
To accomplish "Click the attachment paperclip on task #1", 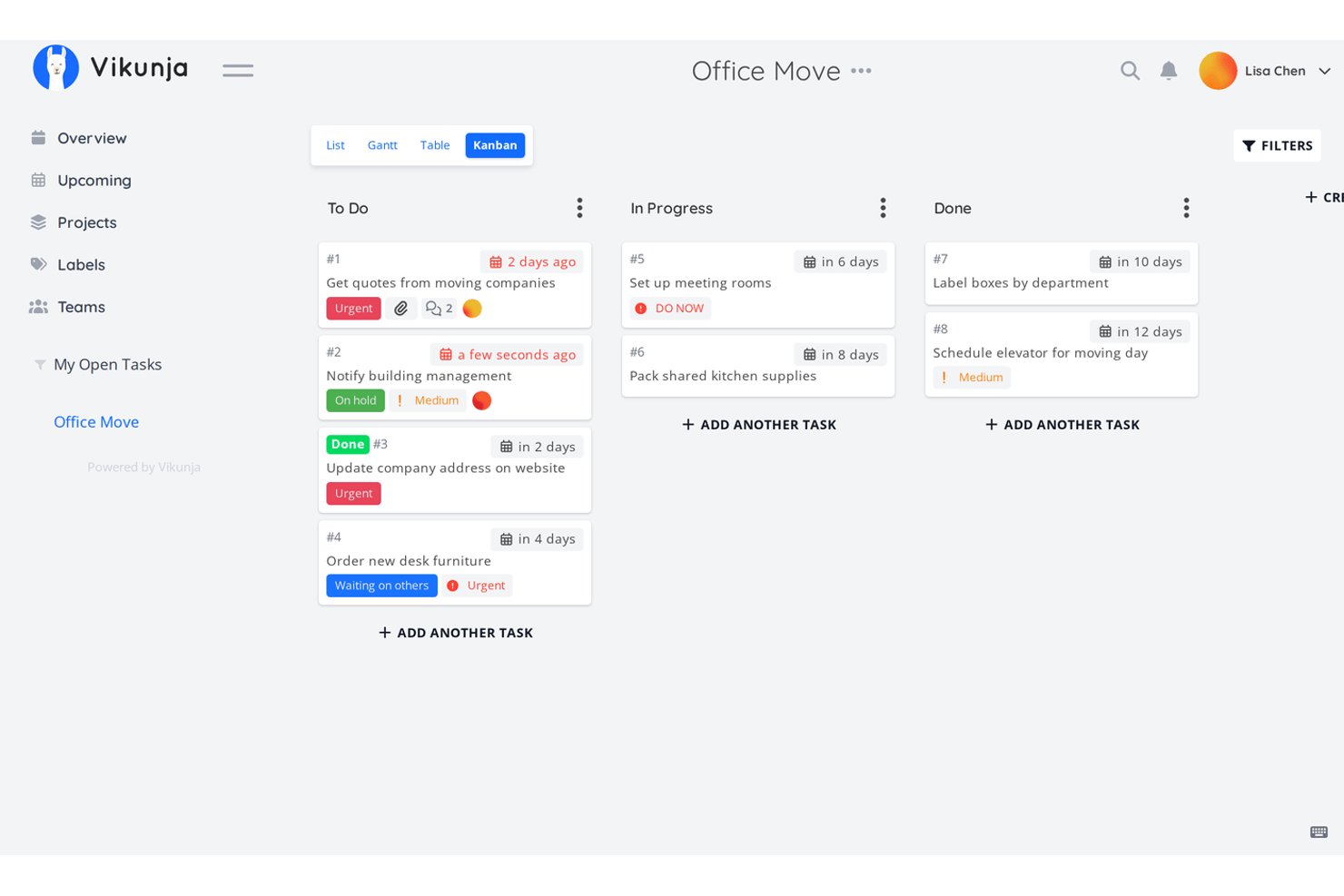I will (x=400, y=309).
